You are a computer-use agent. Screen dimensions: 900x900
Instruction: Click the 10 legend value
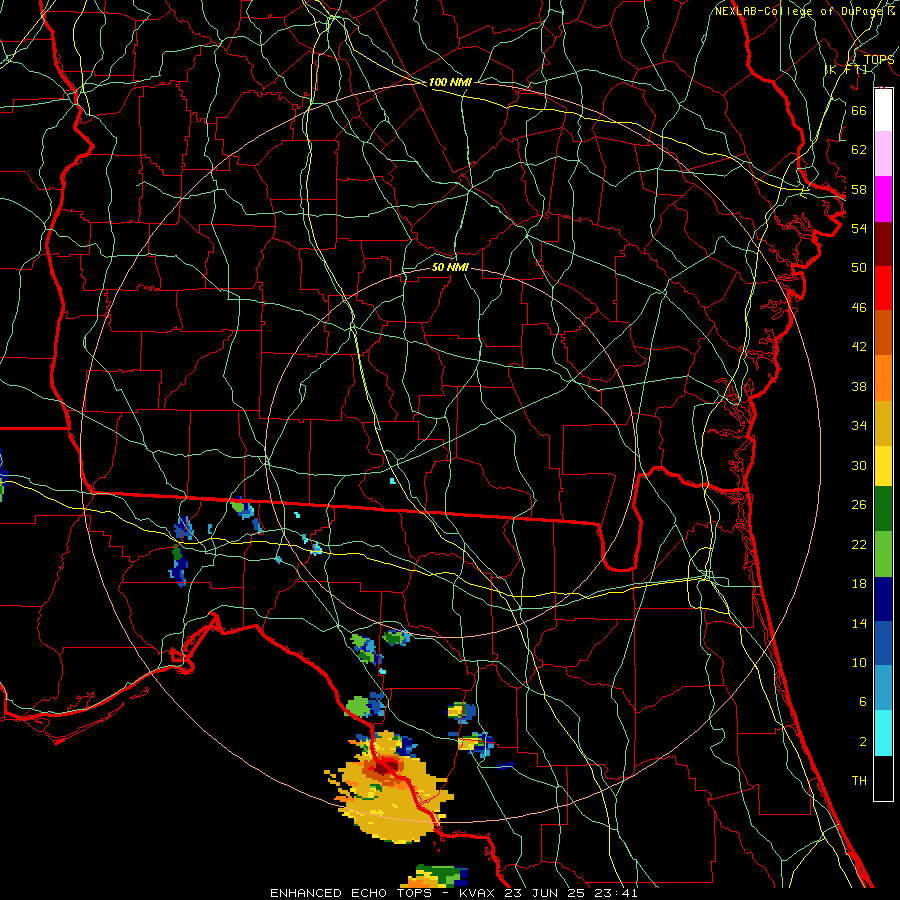859,662
